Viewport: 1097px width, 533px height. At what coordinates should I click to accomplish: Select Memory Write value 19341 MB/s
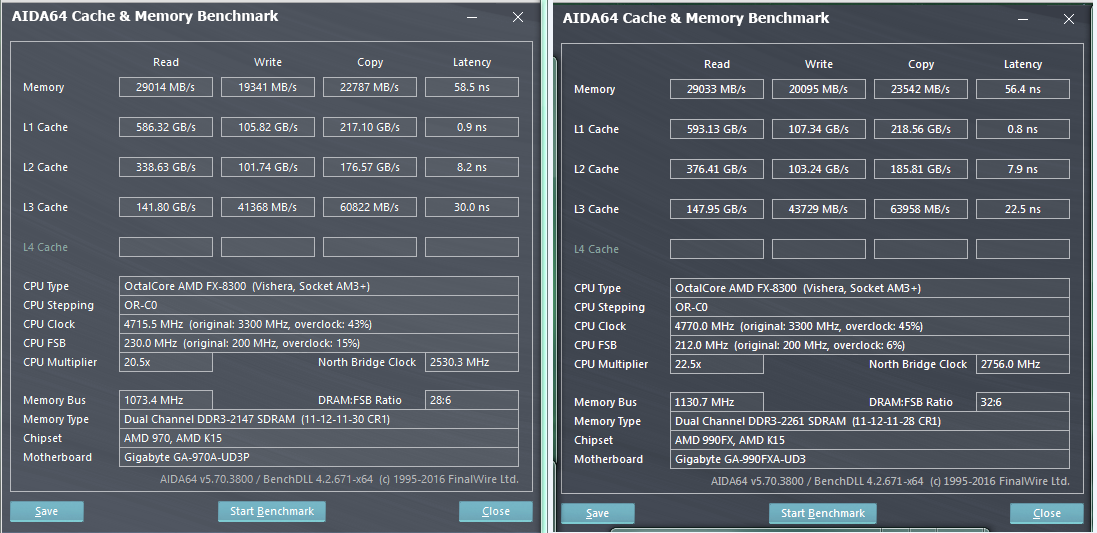click(268, 87)
